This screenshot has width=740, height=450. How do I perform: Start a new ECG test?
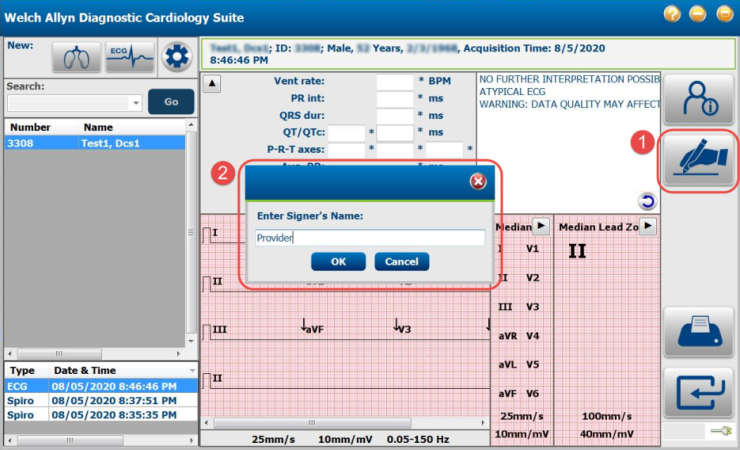pyautogui.click(x=130, y=57)
